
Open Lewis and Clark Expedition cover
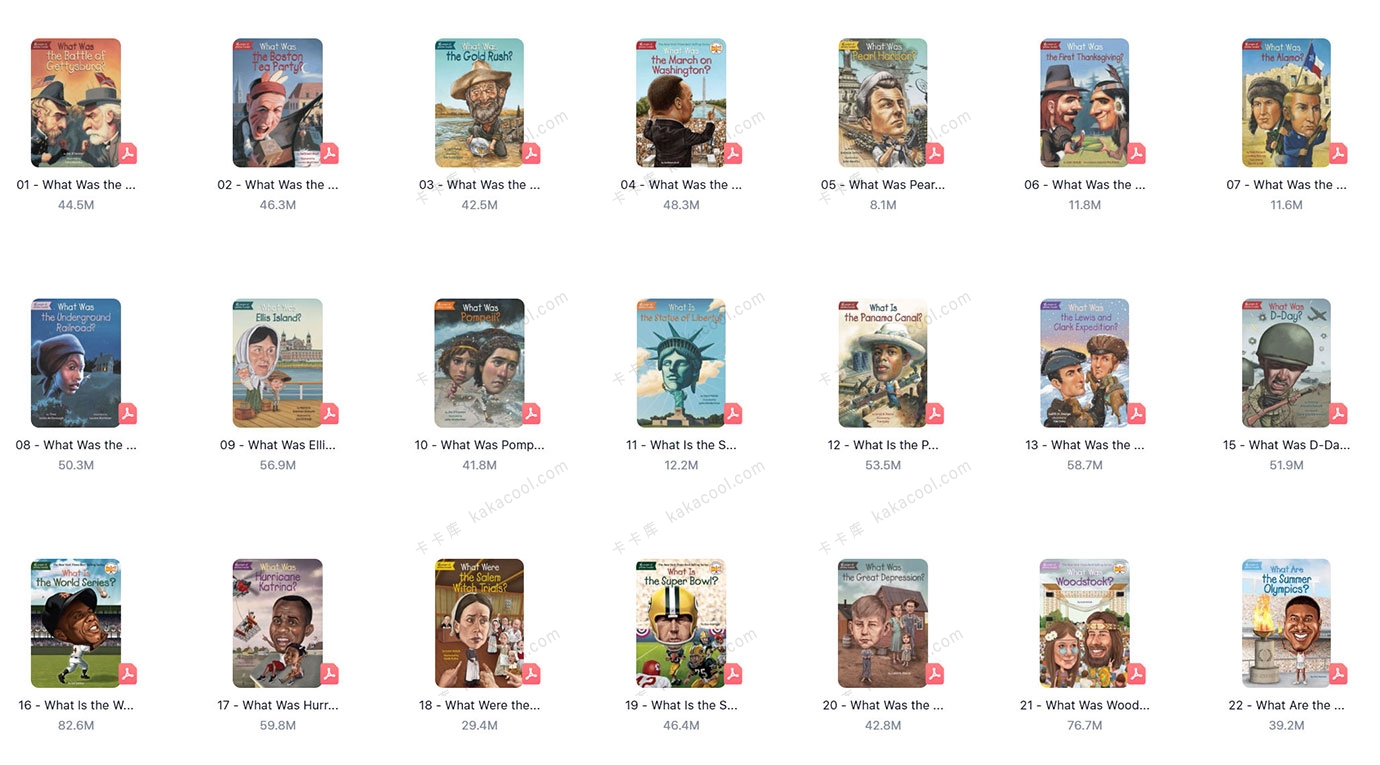1085,363
